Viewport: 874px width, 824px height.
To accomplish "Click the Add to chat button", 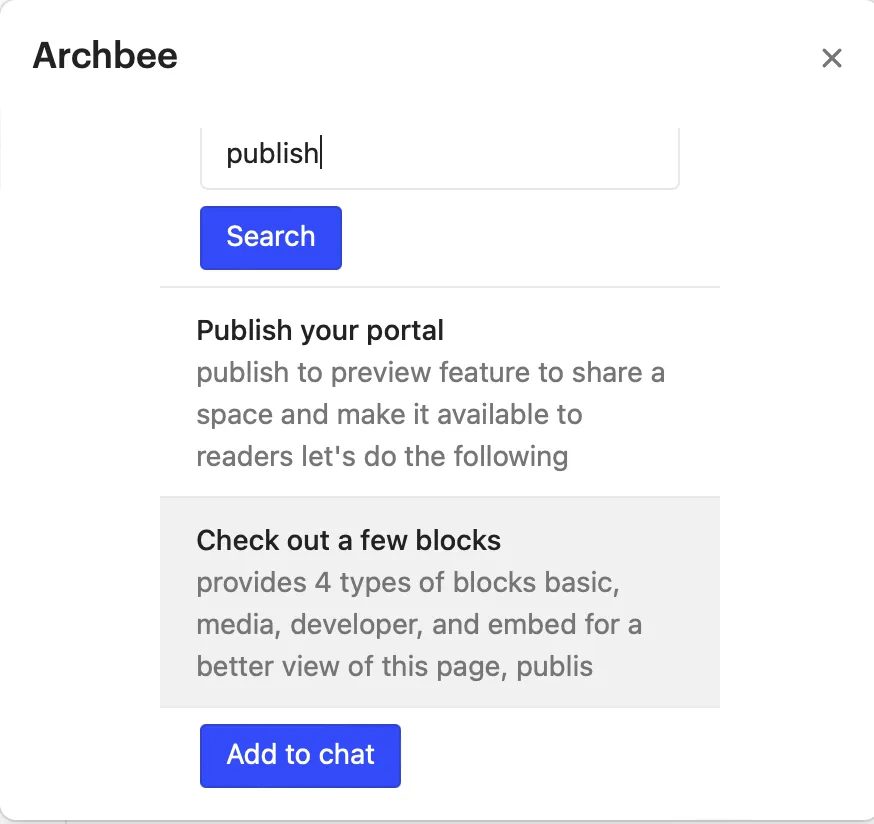I will pyautogui.click(x=300, y=755).
